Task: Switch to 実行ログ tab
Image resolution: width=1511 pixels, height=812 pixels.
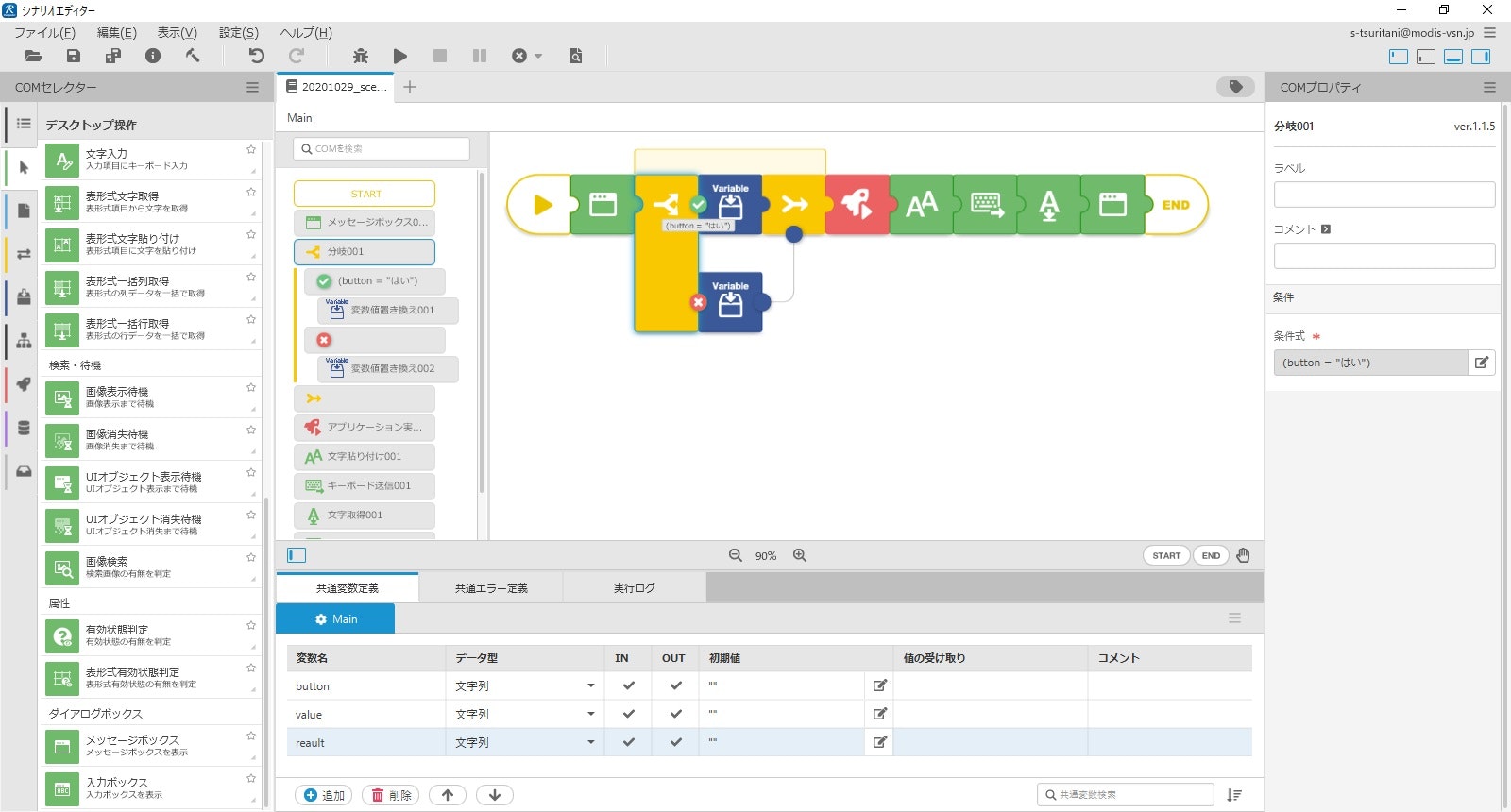Action: [x=635, y=587]
